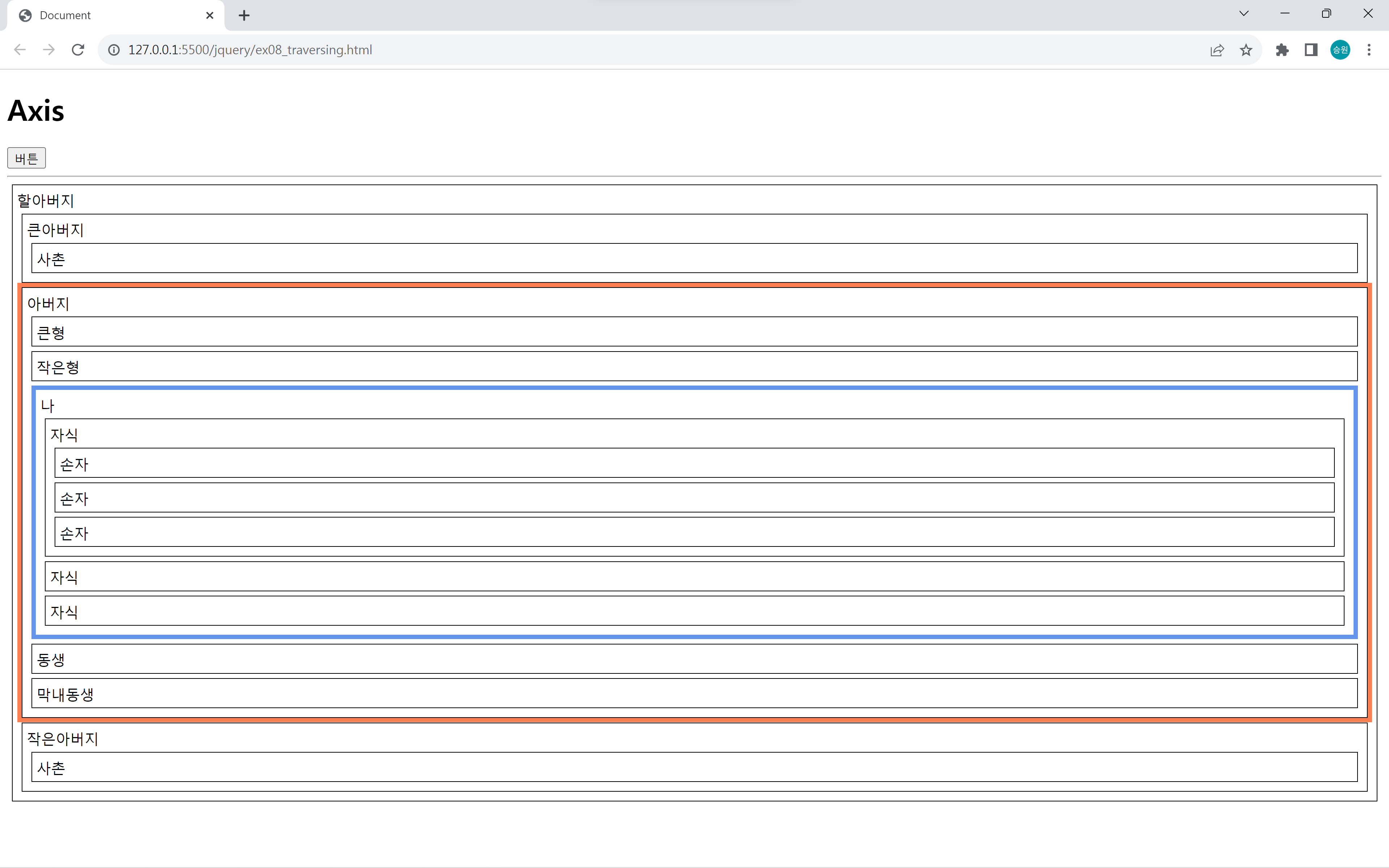Open the Extensions puzzle icon
Screen dimensions: 1389x868
[1282, 50]
